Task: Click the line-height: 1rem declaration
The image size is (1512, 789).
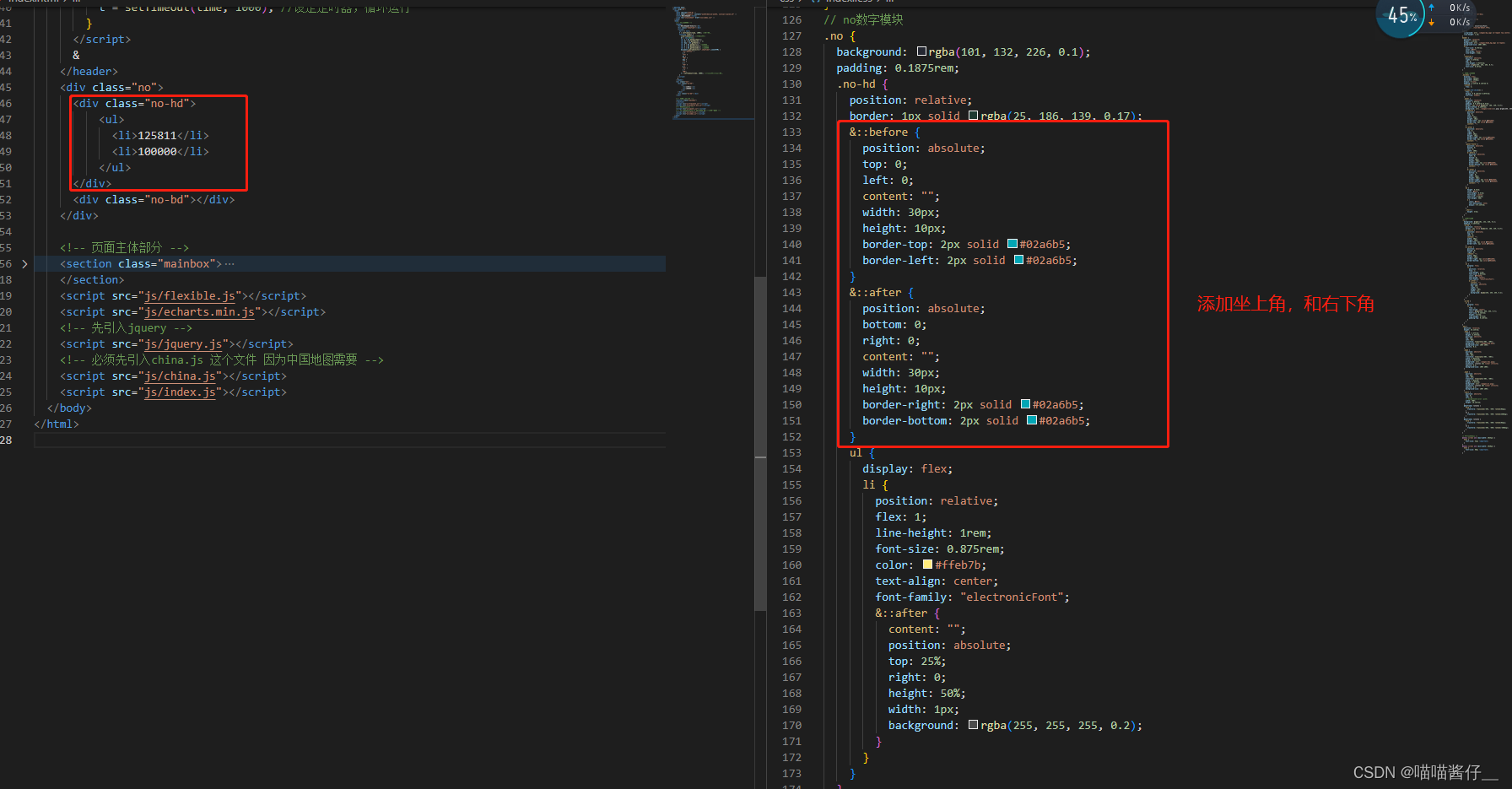Action: (933, 532)
